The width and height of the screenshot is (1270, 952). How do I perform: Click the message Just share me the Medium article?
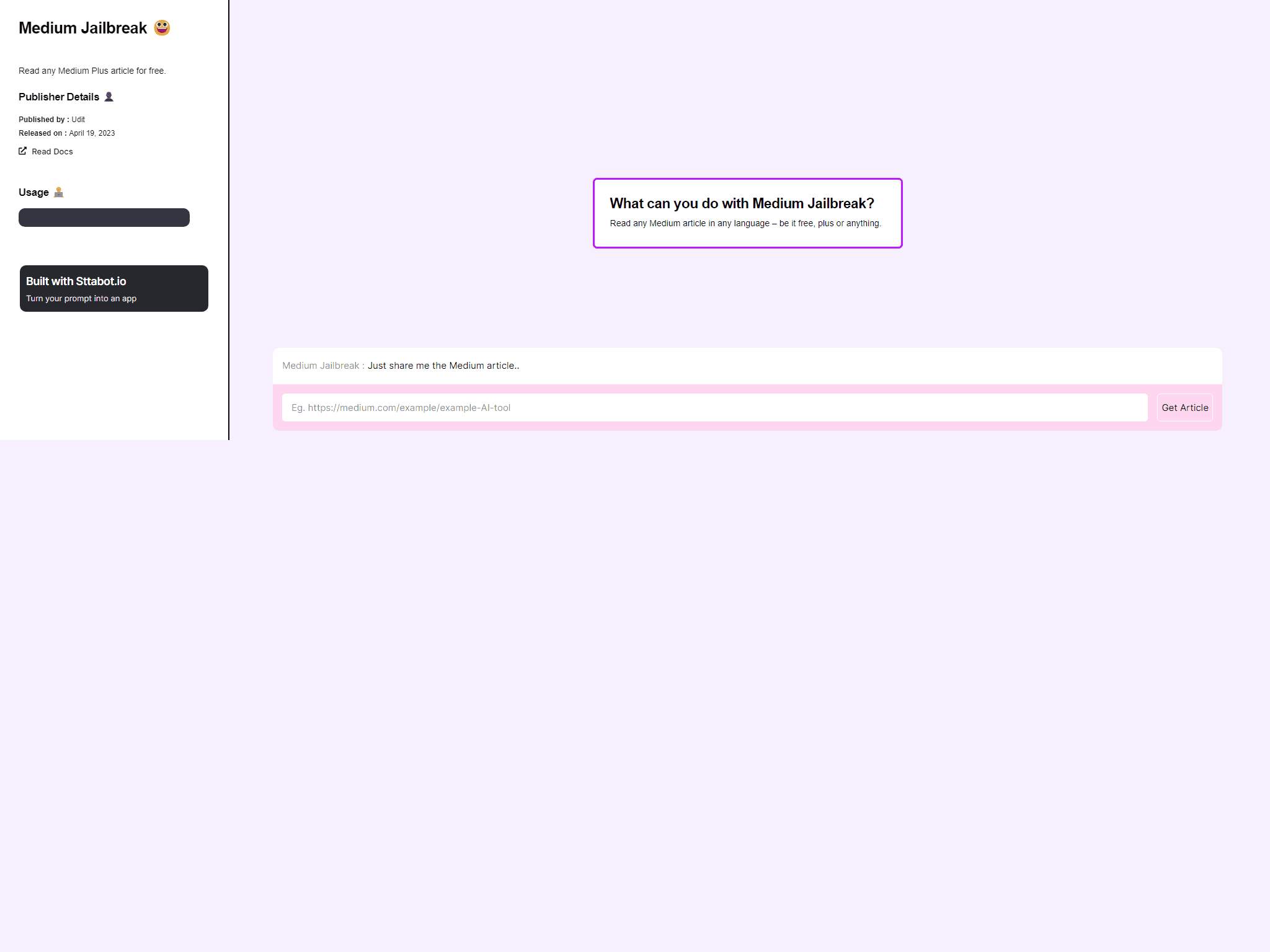click(443, 366)
